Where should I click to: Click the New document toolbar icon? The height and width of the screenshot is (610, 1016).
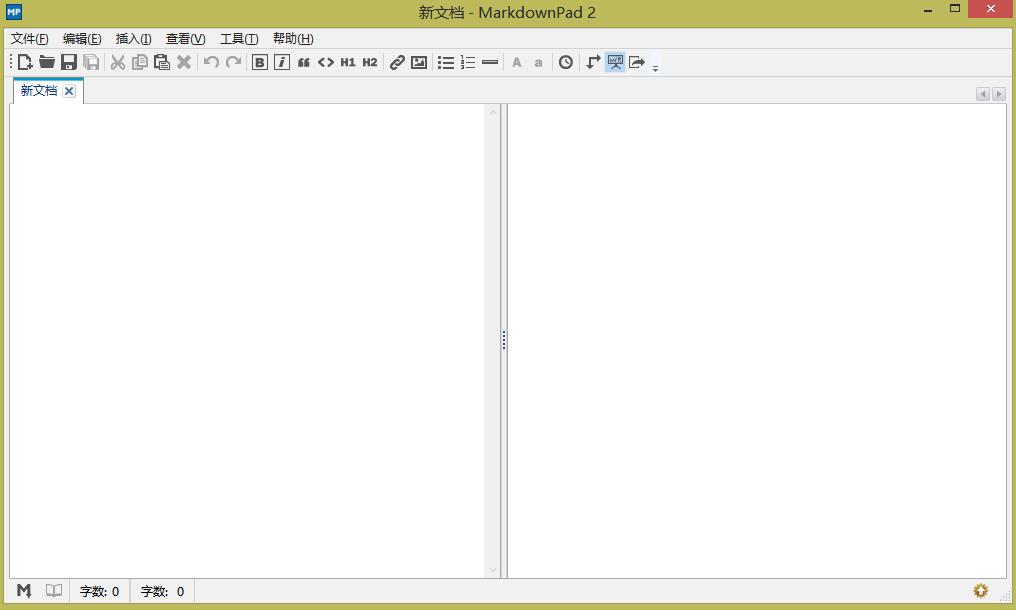coord(25,62)
